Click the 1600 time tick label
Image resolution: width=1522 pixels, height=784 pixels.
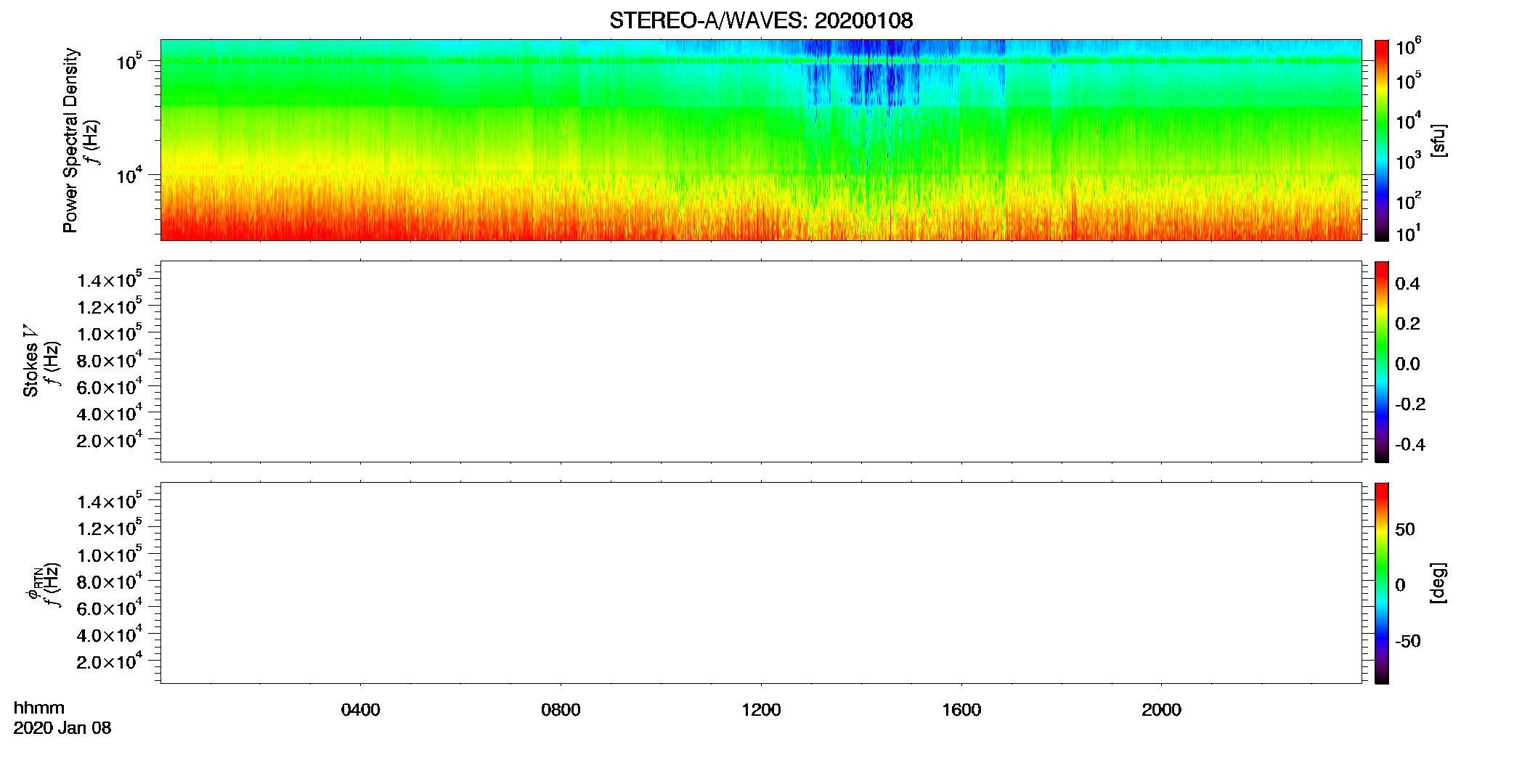[961, 710]
